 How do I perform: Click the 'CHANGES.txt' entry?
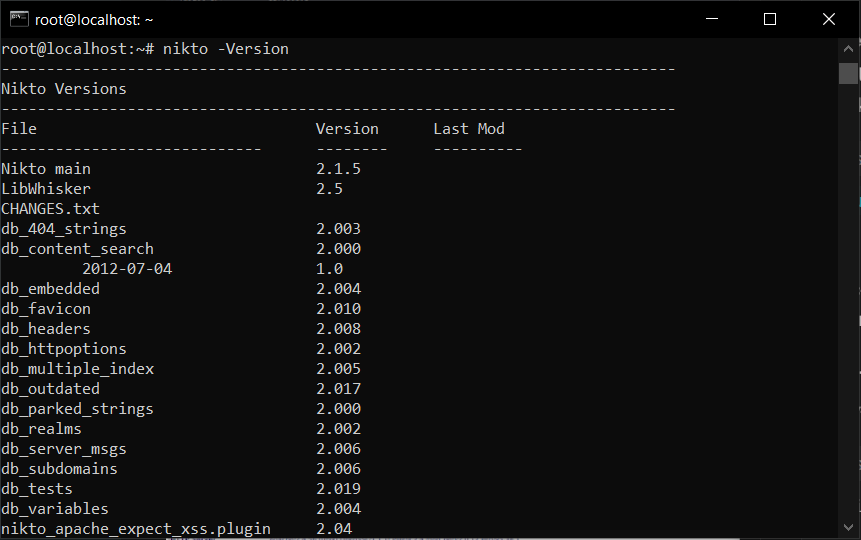[x=51, y=209]
